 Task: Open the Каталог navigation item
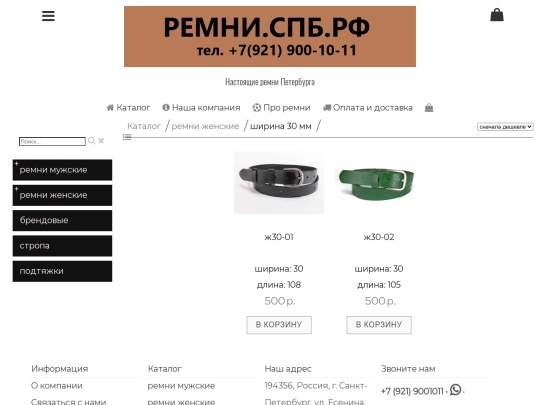(128, 108)
